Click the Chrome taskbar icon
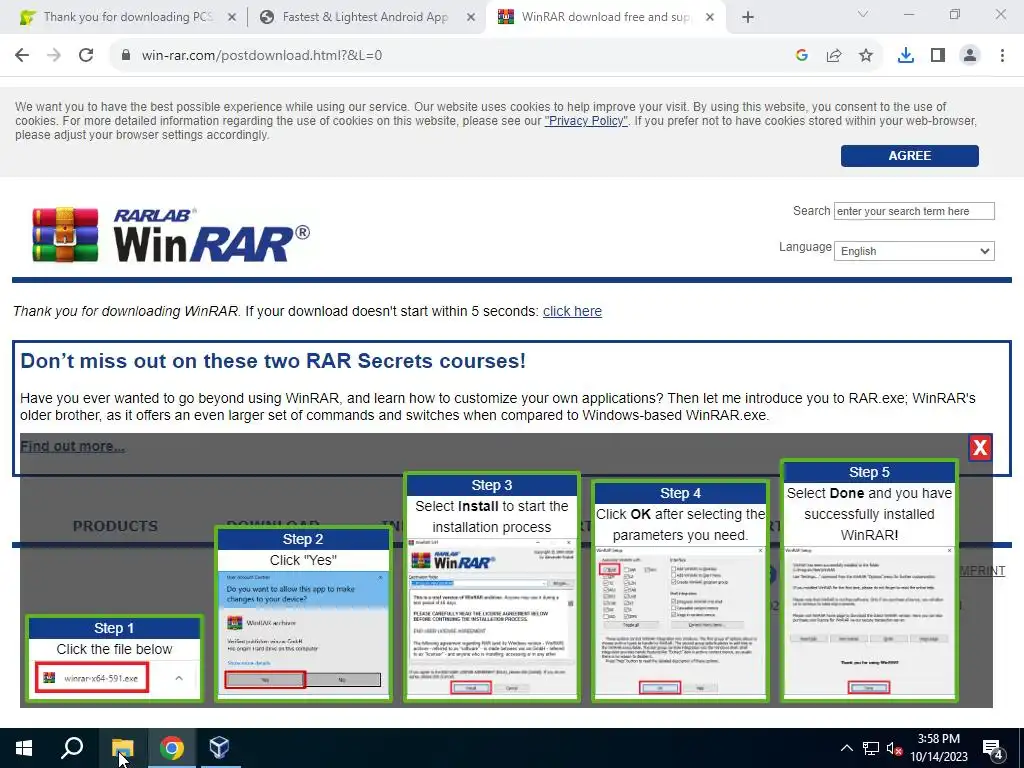This screenshot has width=1024, height=768. pyautogui.click(x=171, y=748)
